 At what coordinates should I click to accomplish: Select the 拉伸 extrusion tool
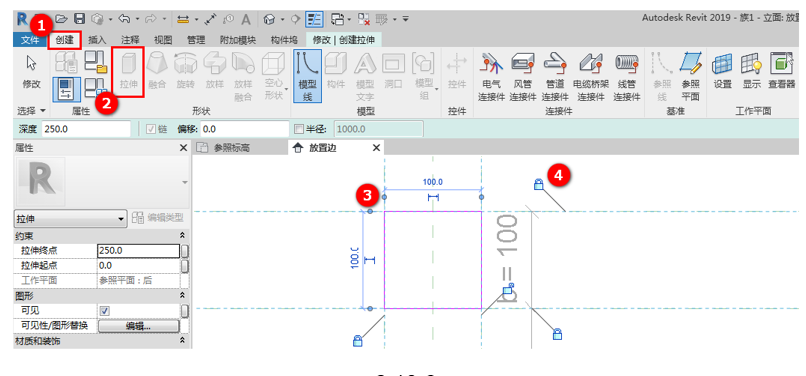[x=129, y=71]
